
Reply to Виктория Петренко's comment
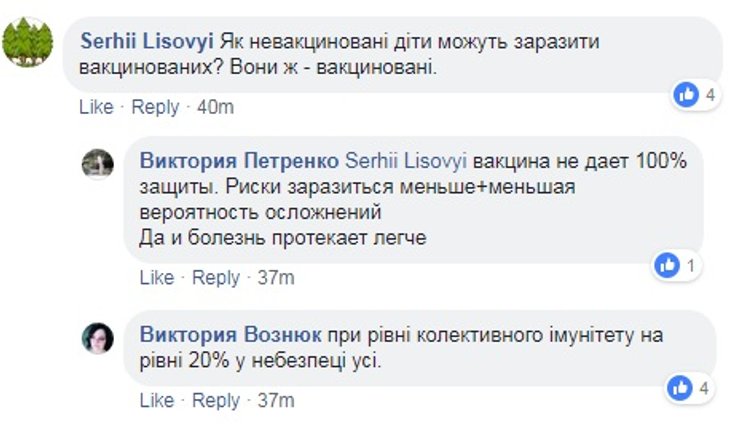[215, 278]
